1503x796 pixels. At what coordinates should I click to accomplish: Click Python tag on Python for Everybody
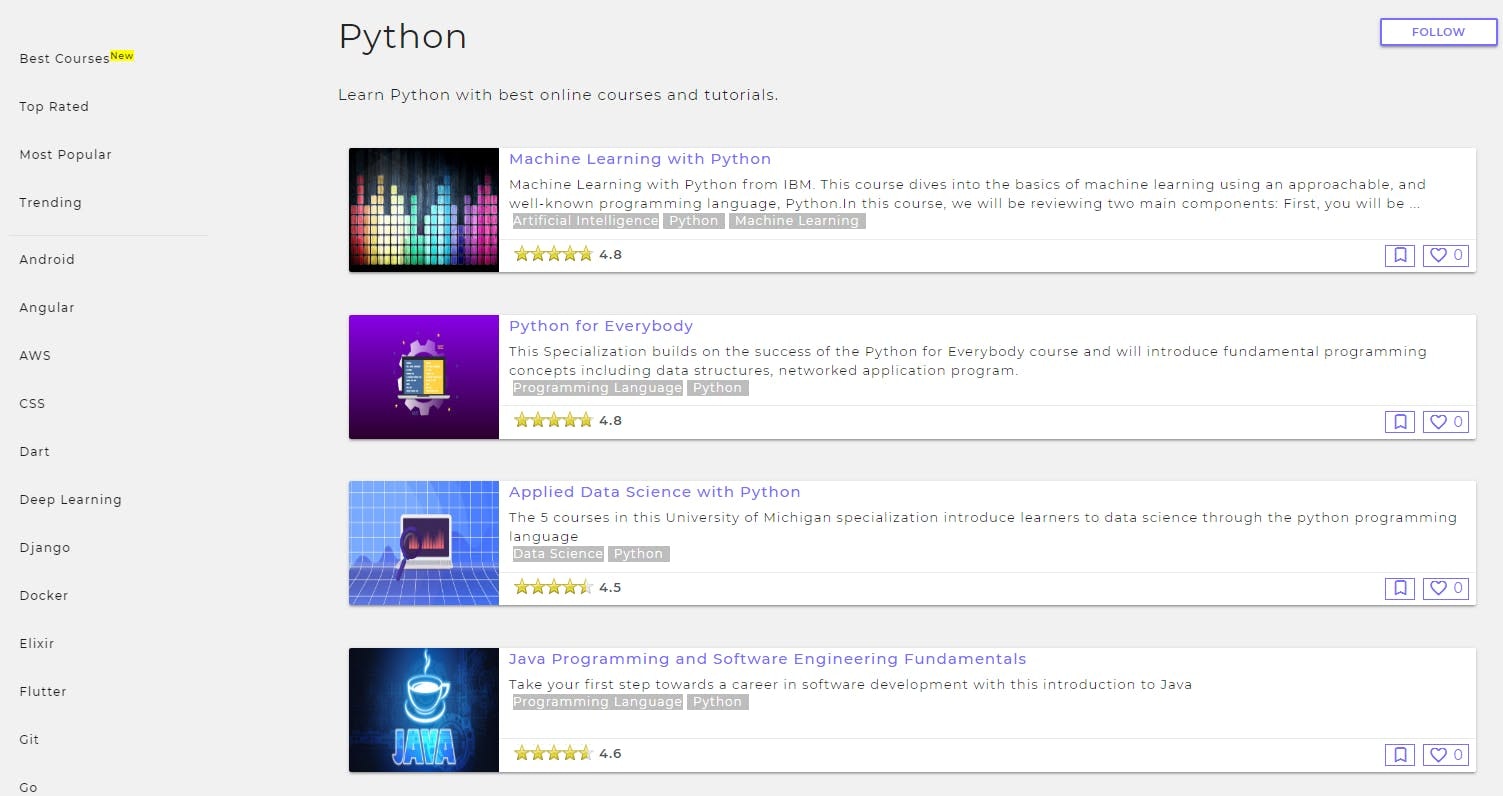pyautogui.click(x=718, y=388)
